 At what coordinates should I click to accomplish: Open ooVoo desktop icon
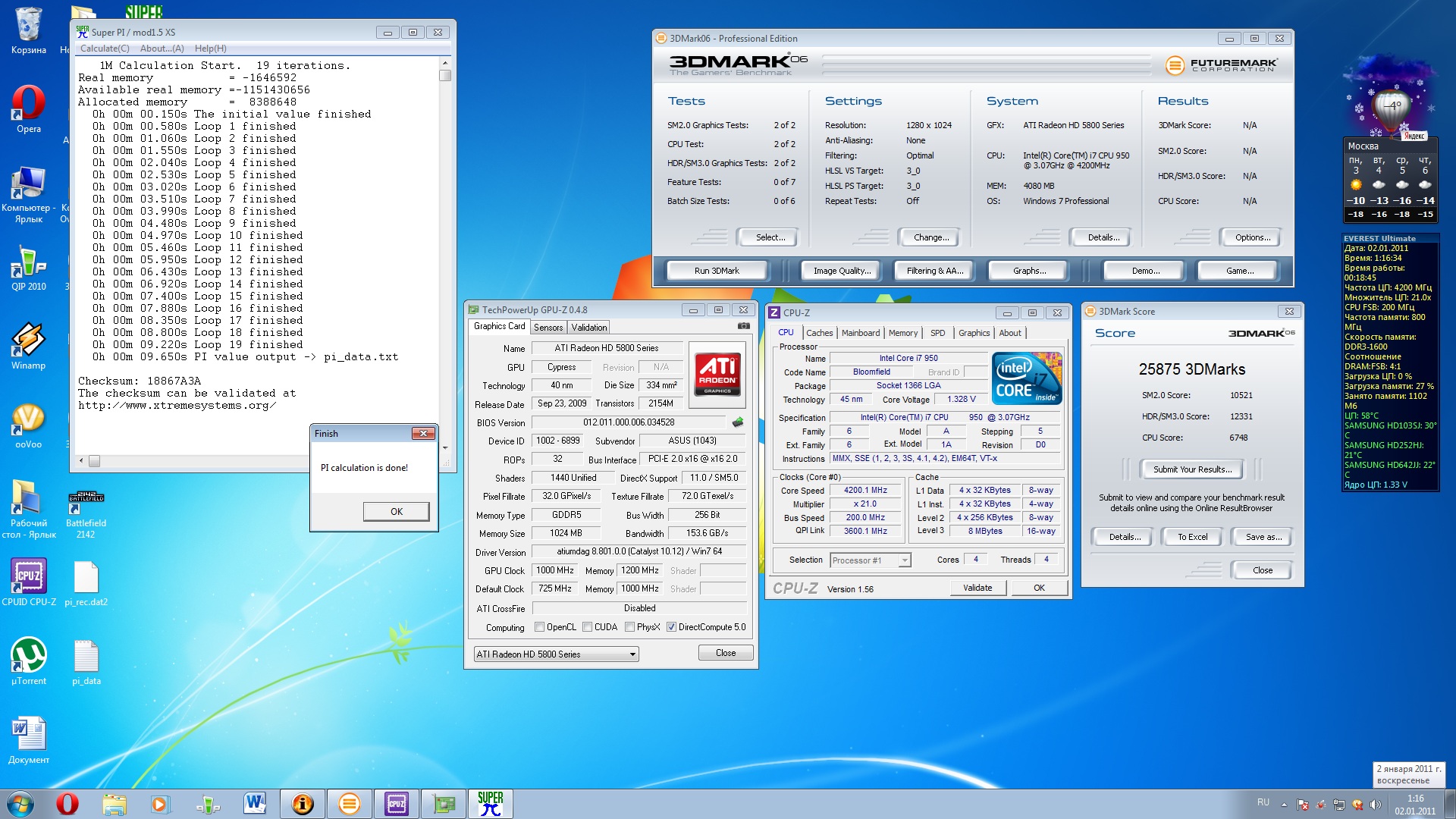click(28, 425)
